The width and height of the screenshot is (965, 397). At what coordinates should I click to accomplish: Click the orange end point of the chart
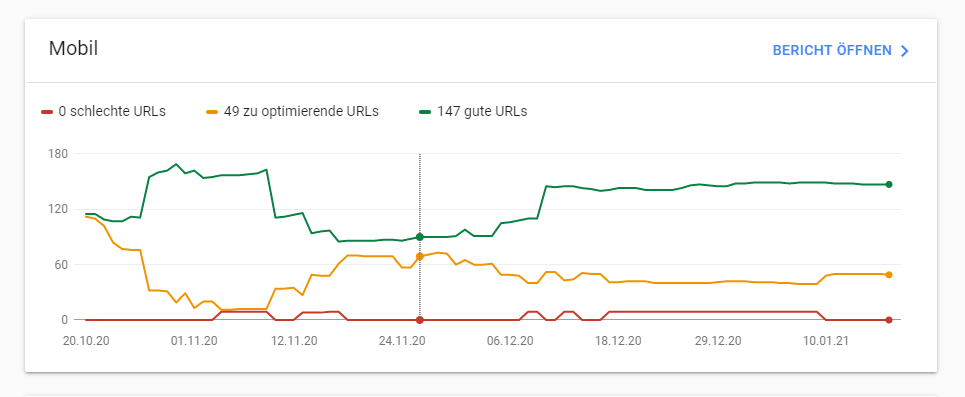coord(889,275)
